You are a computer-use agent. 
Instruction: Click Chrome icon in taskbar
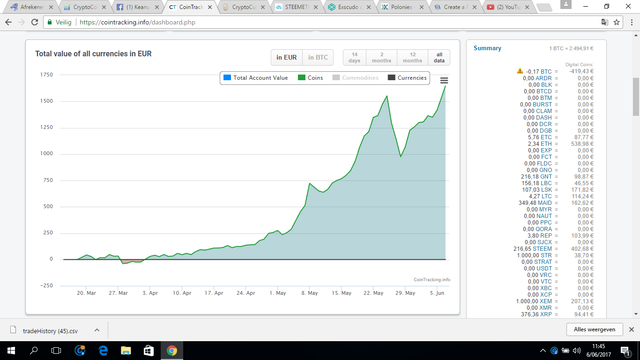click(172, 351)
